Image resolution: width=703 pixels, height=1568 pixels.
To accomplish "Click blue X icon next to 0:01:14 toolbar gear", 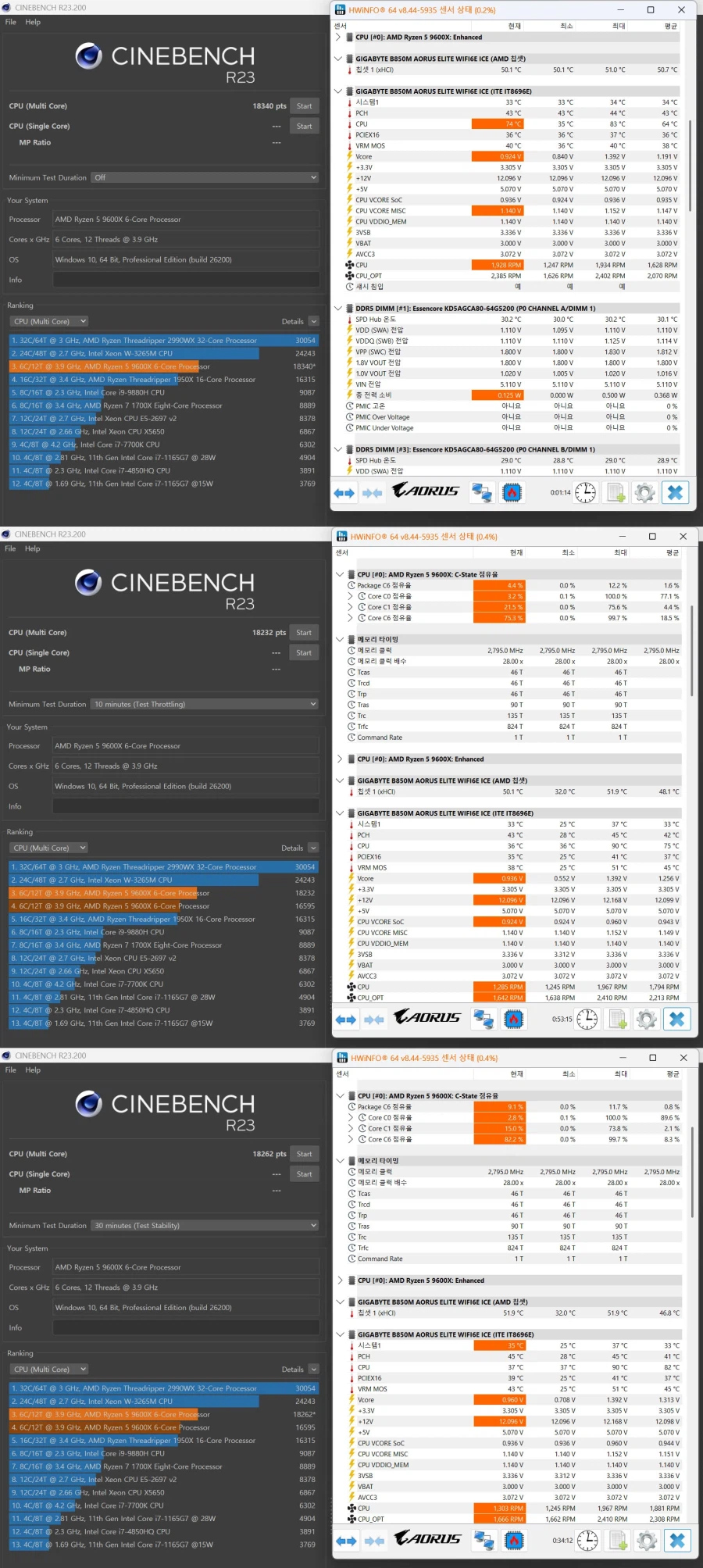I will (675, 492).
